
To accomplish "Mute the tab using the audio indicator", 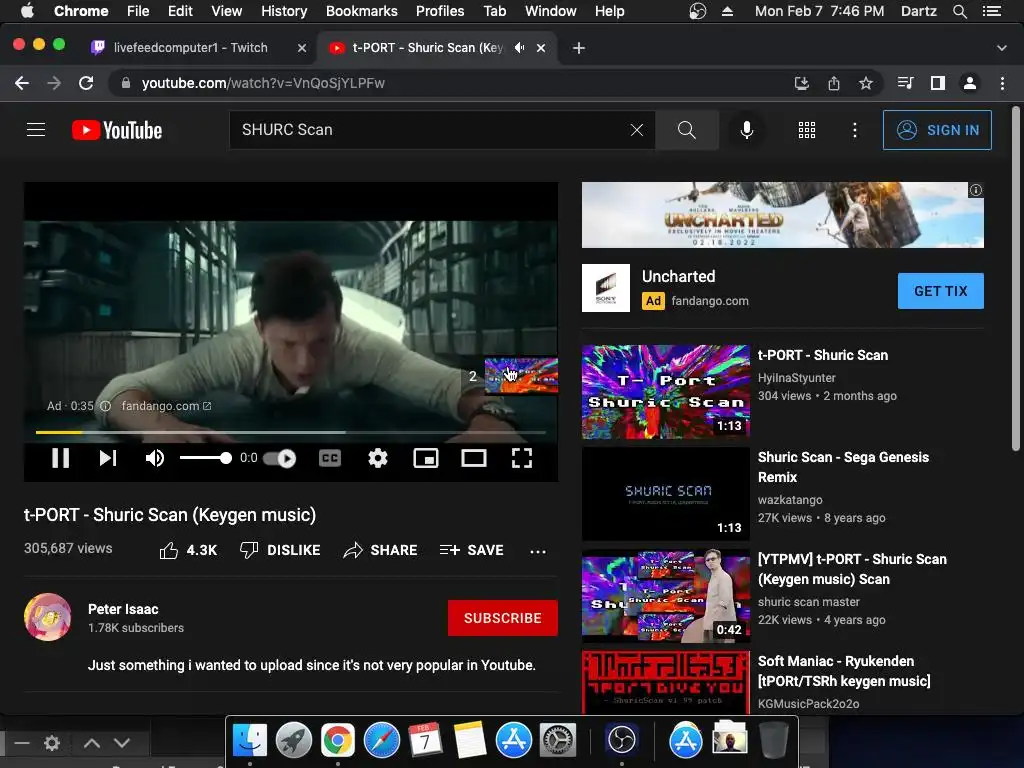I will (519, 48).
